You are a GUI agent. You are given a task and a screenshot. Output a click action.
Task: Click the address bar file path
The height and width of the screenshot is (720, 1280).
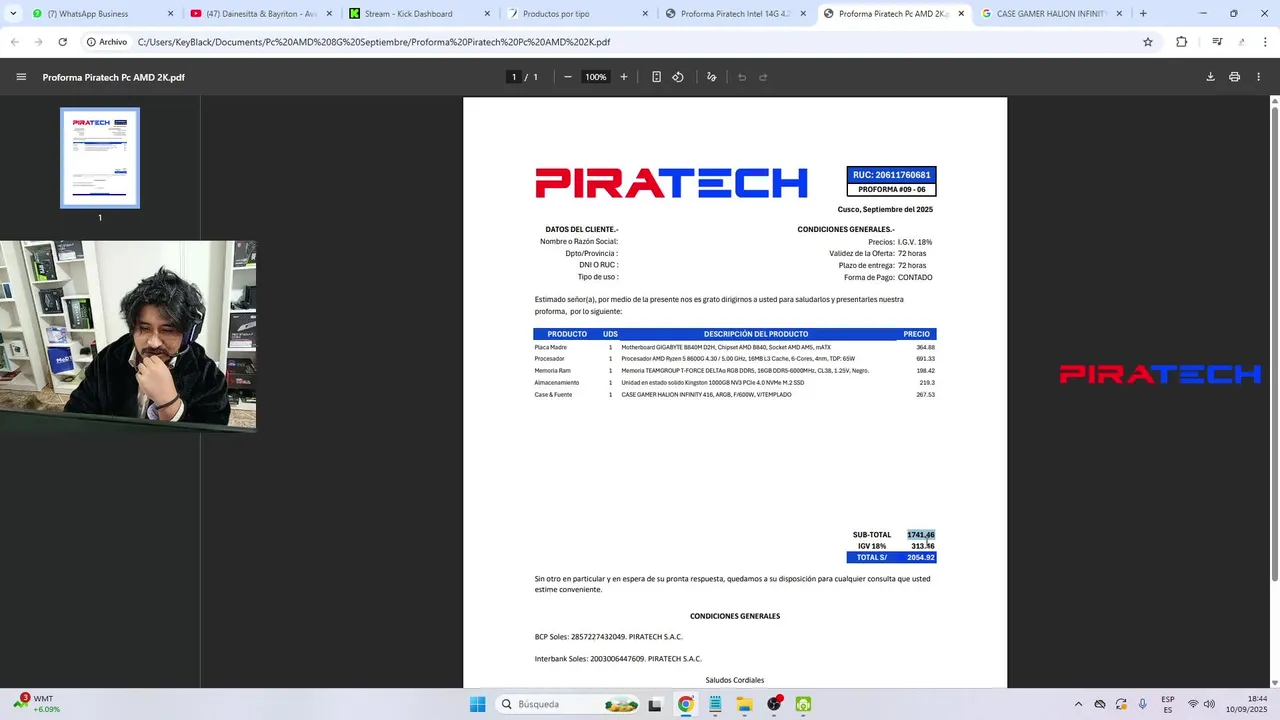pyautogui.click(x=374, y=42)
